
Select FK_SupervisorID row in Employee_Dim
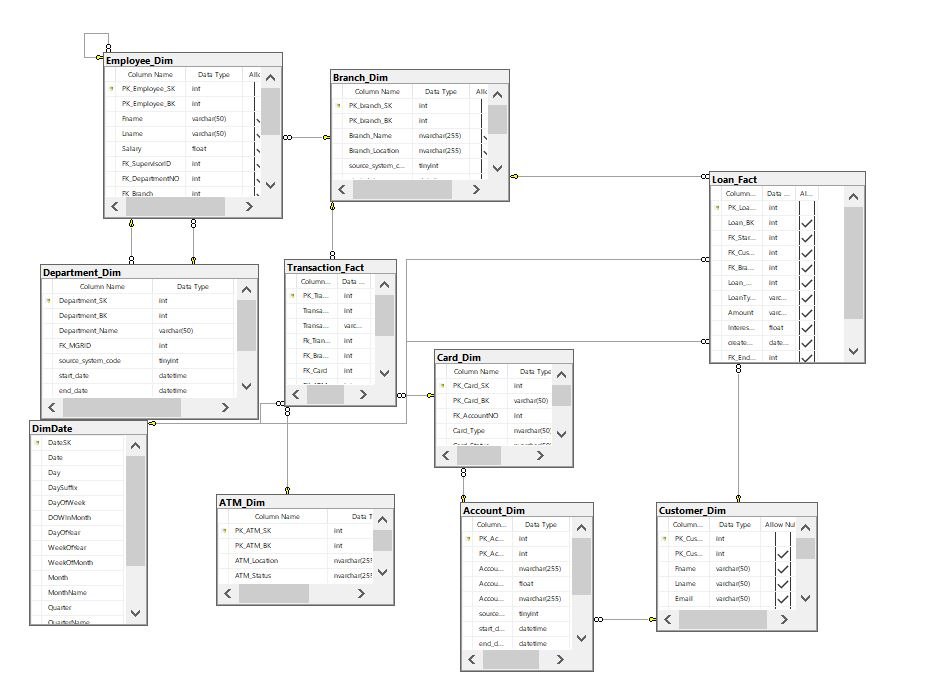180,163
